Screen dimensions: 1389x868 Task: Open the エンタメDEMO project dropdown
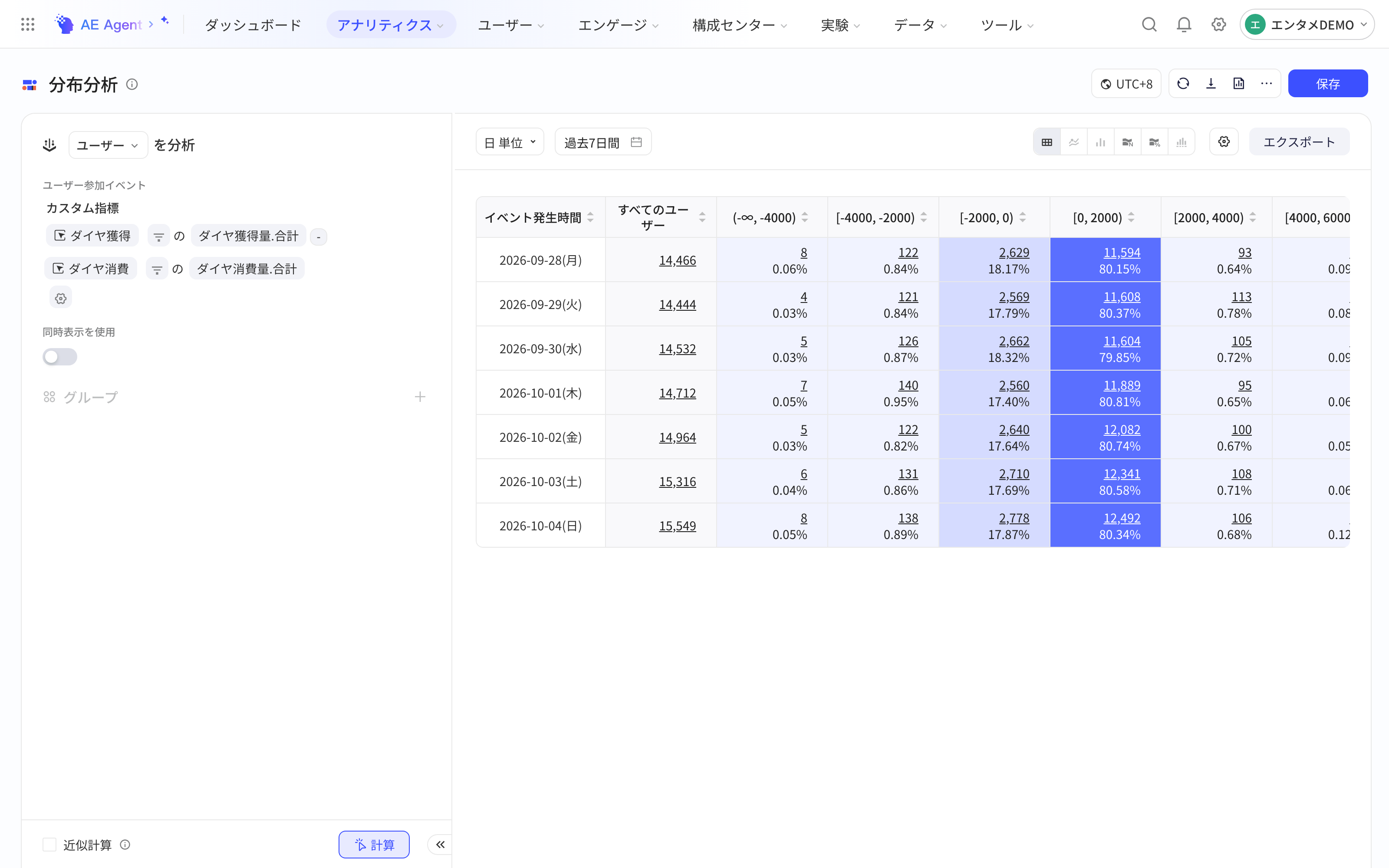tap(1307, 25)
